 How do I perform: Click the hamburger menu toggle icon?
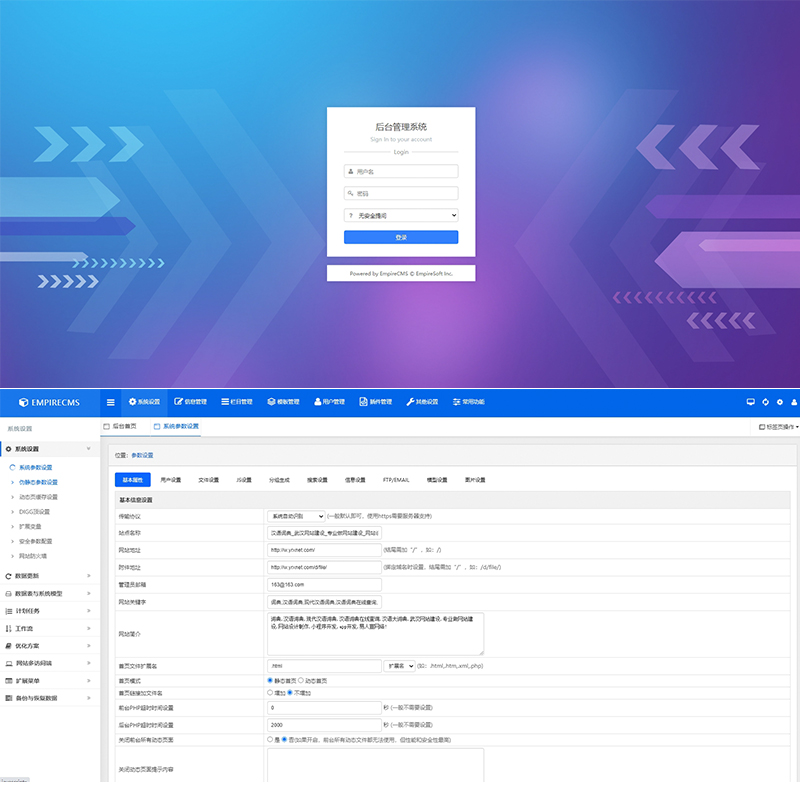click(111, 402)
